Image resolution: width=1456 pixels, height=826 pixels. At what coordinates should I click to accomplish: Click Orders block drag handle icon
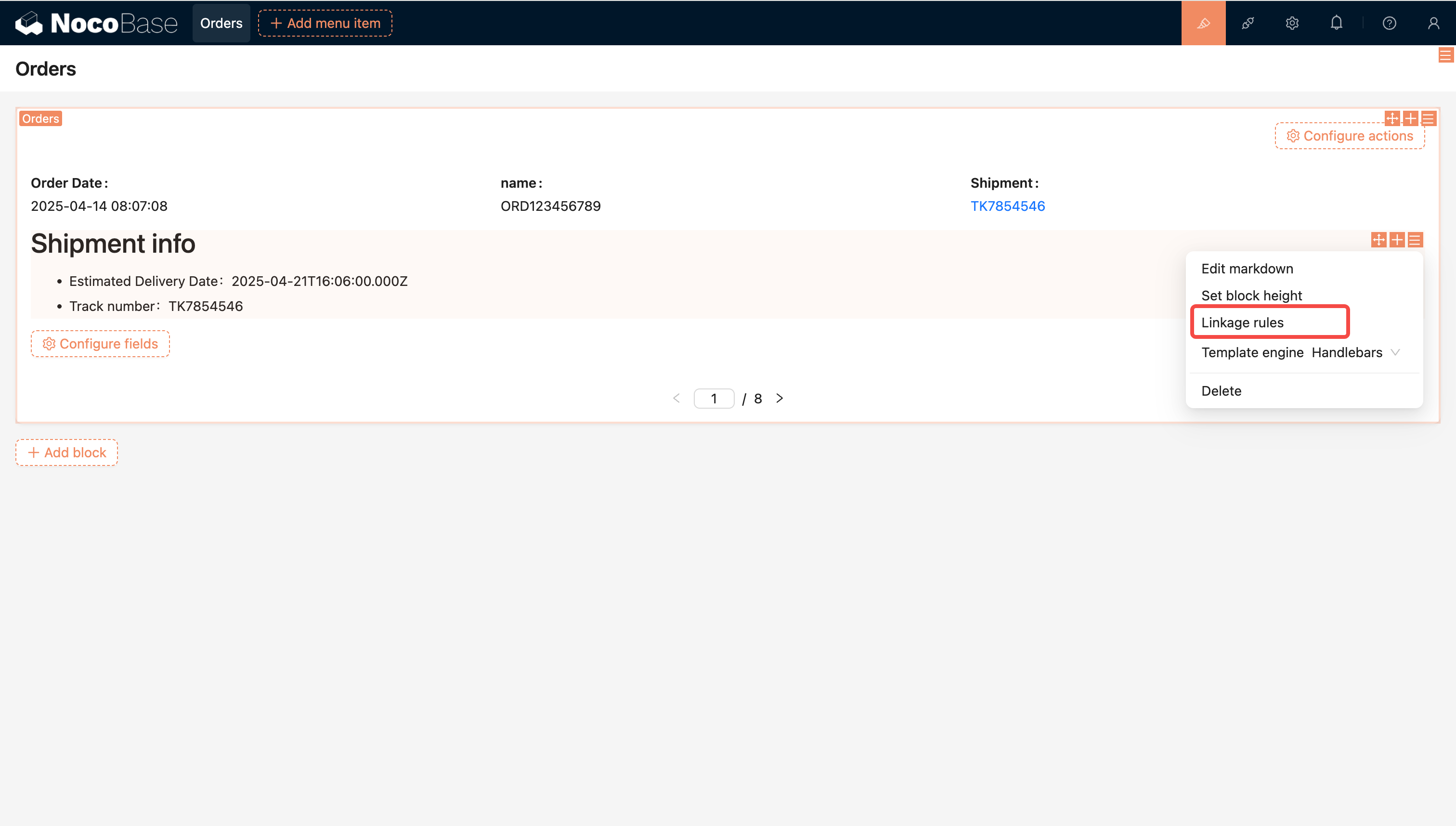click(x=1392, y=118)
